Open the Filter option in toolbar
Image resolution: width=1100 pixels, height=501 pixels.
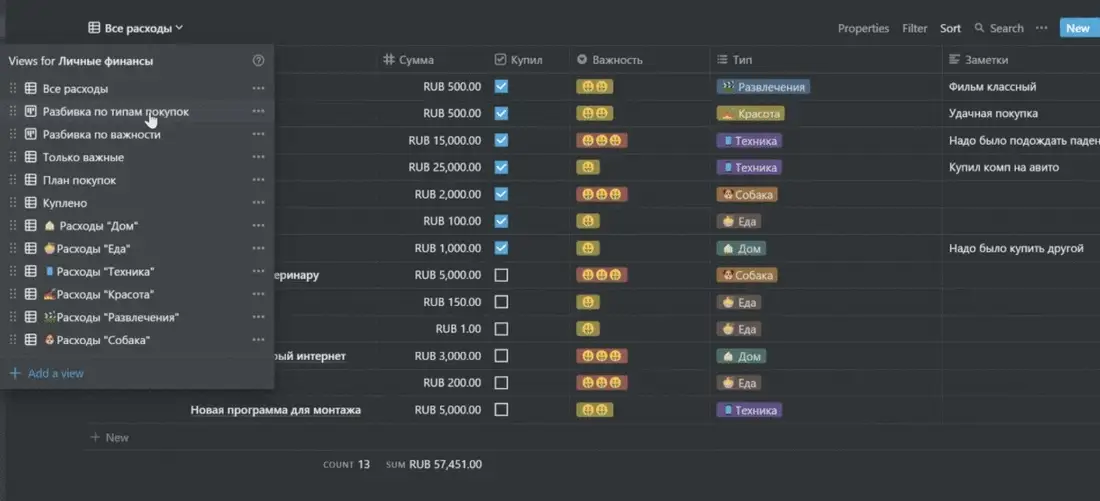click(915, 28)
